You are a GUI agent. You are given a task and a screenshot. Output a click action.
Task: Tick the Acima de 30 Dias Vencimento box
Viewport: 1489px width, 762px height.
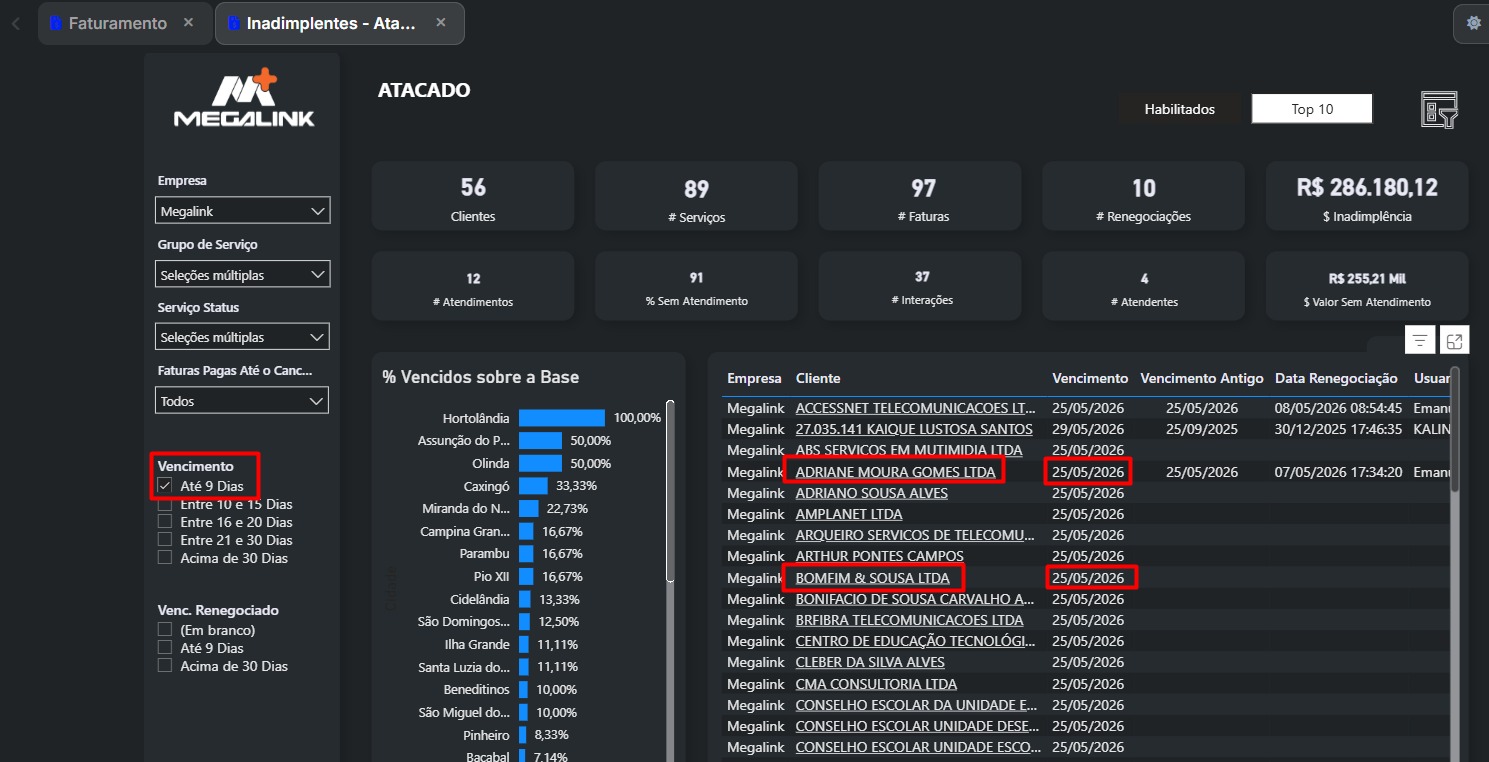(x=165, y=558)
